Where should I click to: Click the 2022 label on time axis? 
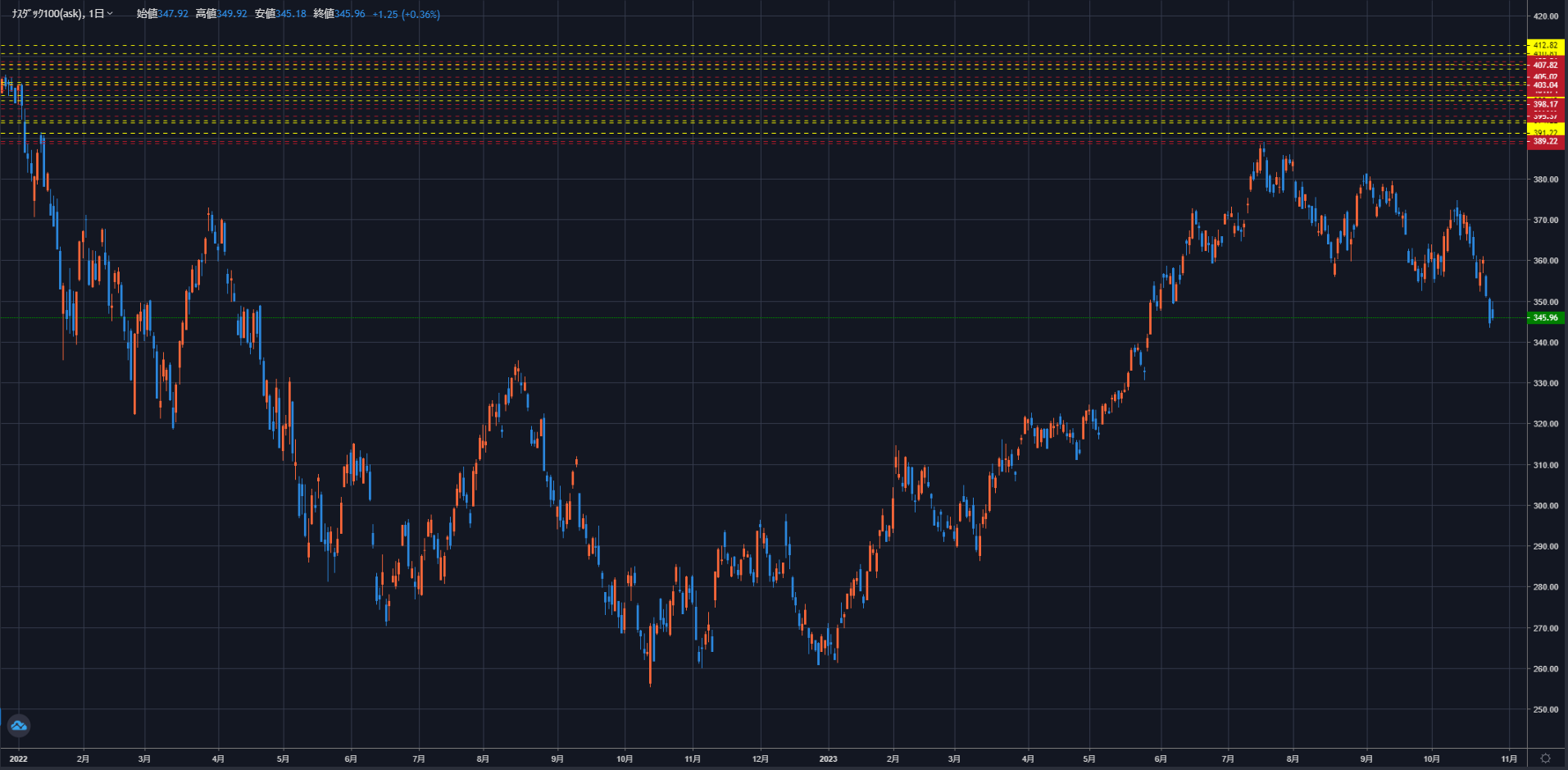coord(18,759)
